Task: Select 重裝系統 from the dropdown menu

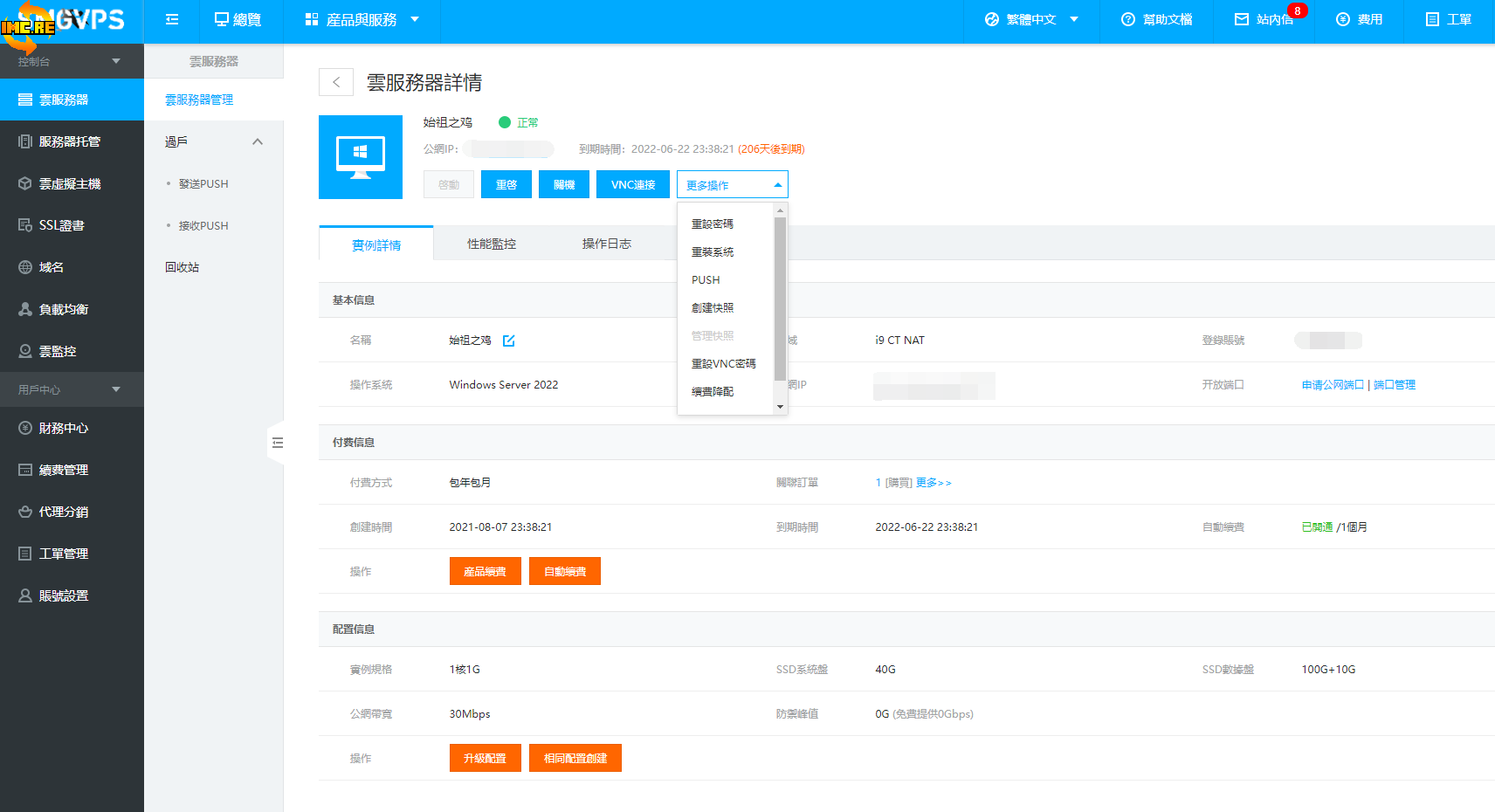Action: click(713, 252)
